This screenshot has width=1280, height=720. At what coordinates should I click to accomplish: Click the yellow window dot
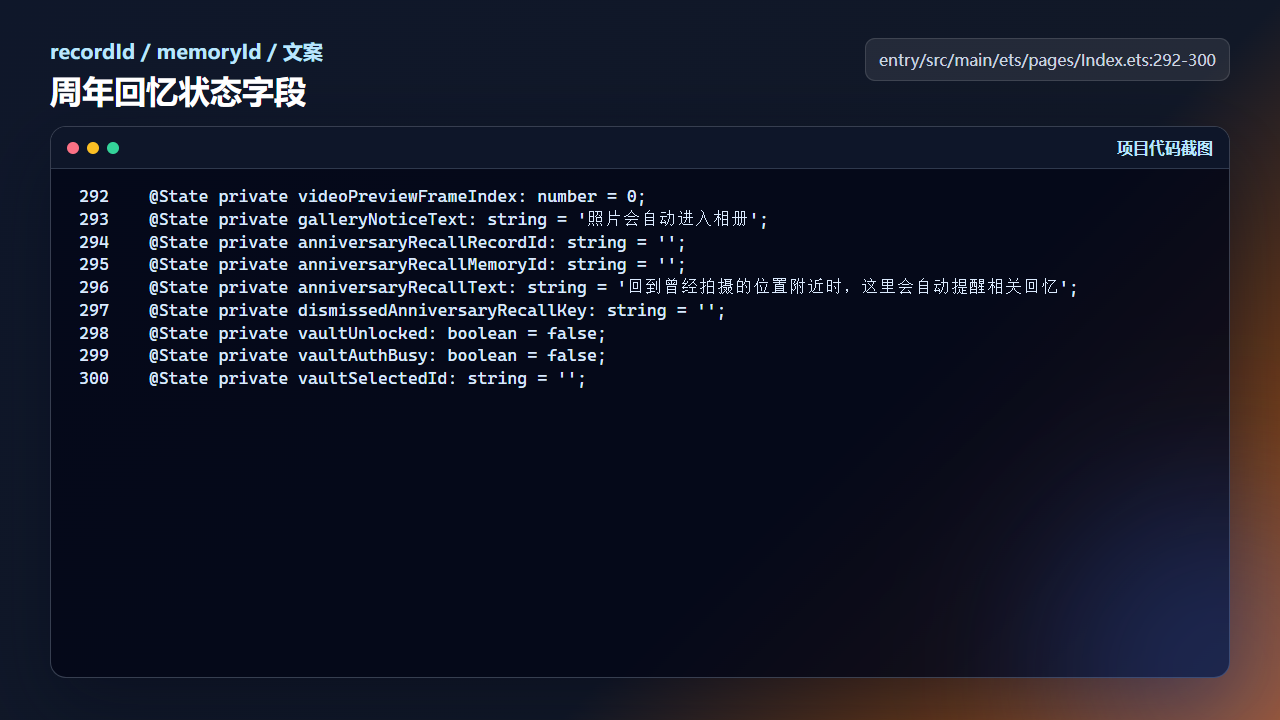(93, 148)
